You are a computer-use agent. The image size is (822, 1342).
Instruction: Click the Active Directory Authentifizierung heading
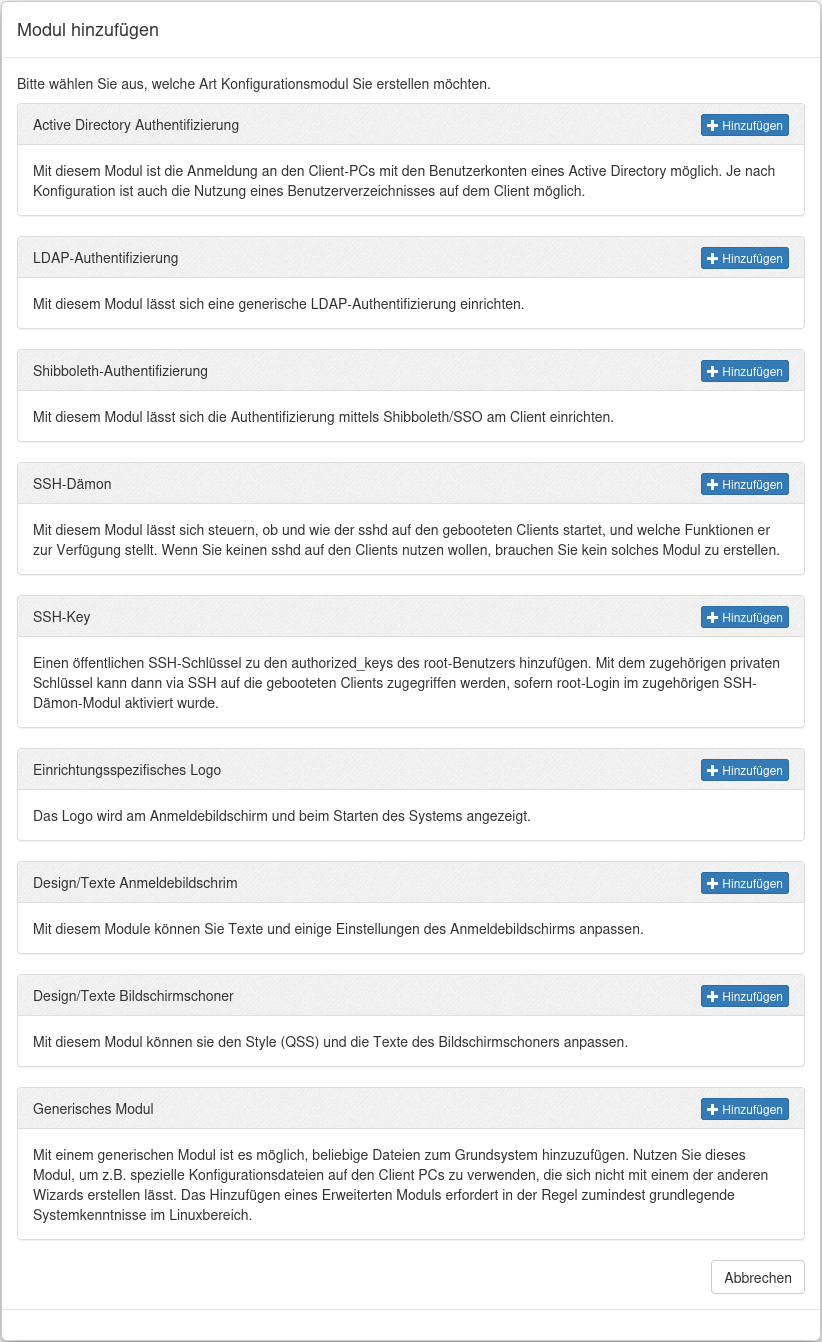[x=135, y=125]
